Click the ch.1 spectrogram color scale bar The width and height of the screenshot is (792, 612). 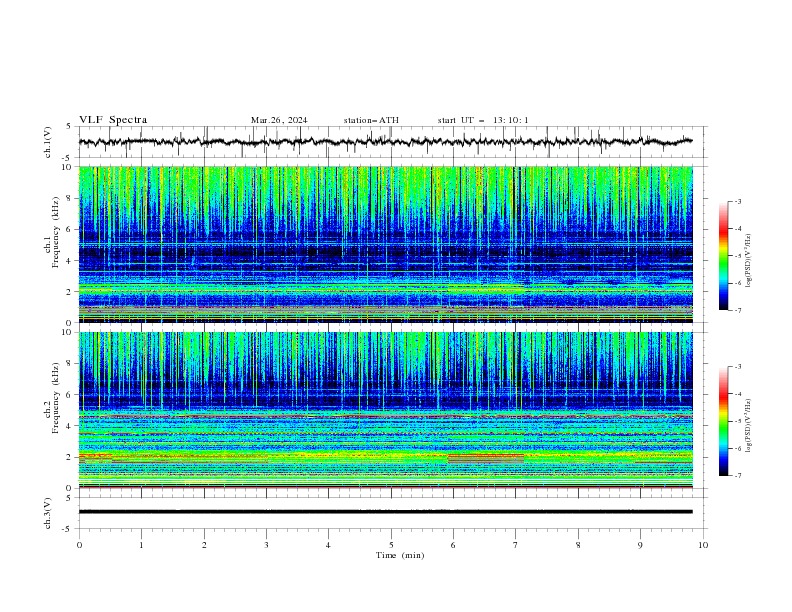click(723, 256)
